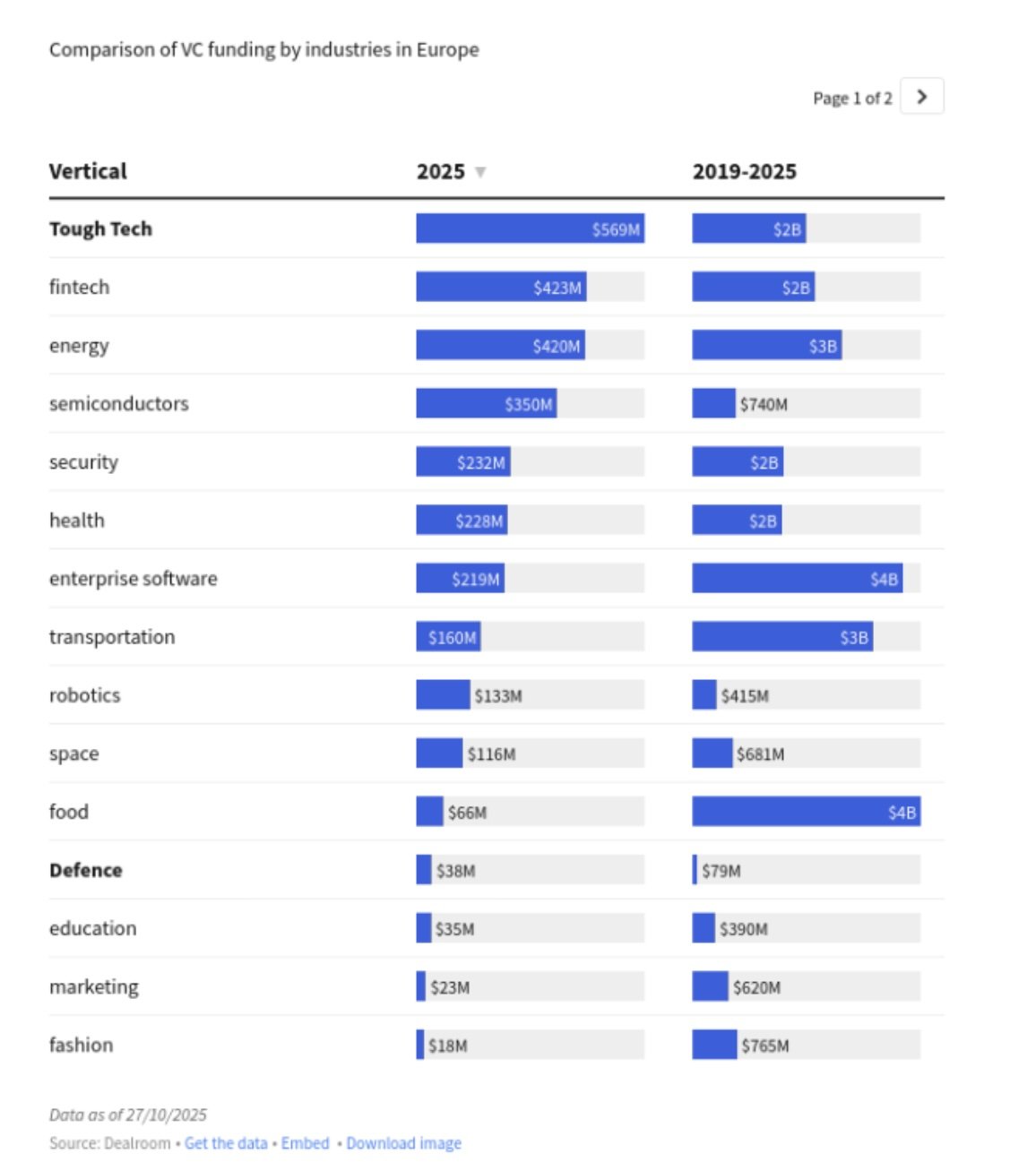Click the health $228M bar
The height and width of the screenshot is (1162, 1036).
point(461,521)
